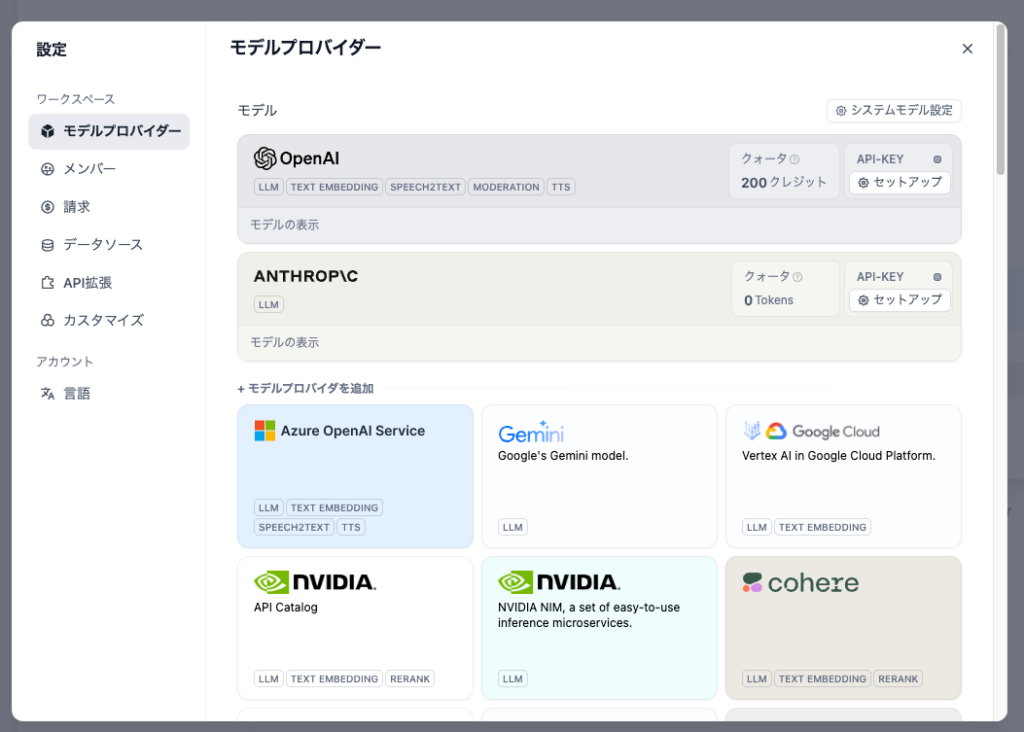Click the アカウント section header
The height and width of the screenshot is (732, 1024).
pyautogui.click(x=65, y=362)
